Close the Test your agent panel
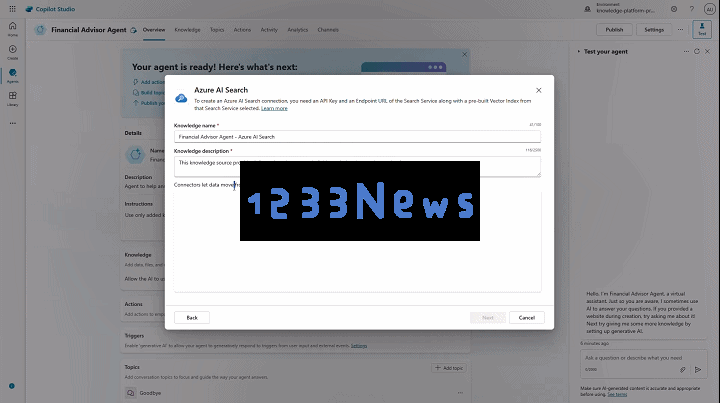The image size is (720, 403). coord(708,51)
